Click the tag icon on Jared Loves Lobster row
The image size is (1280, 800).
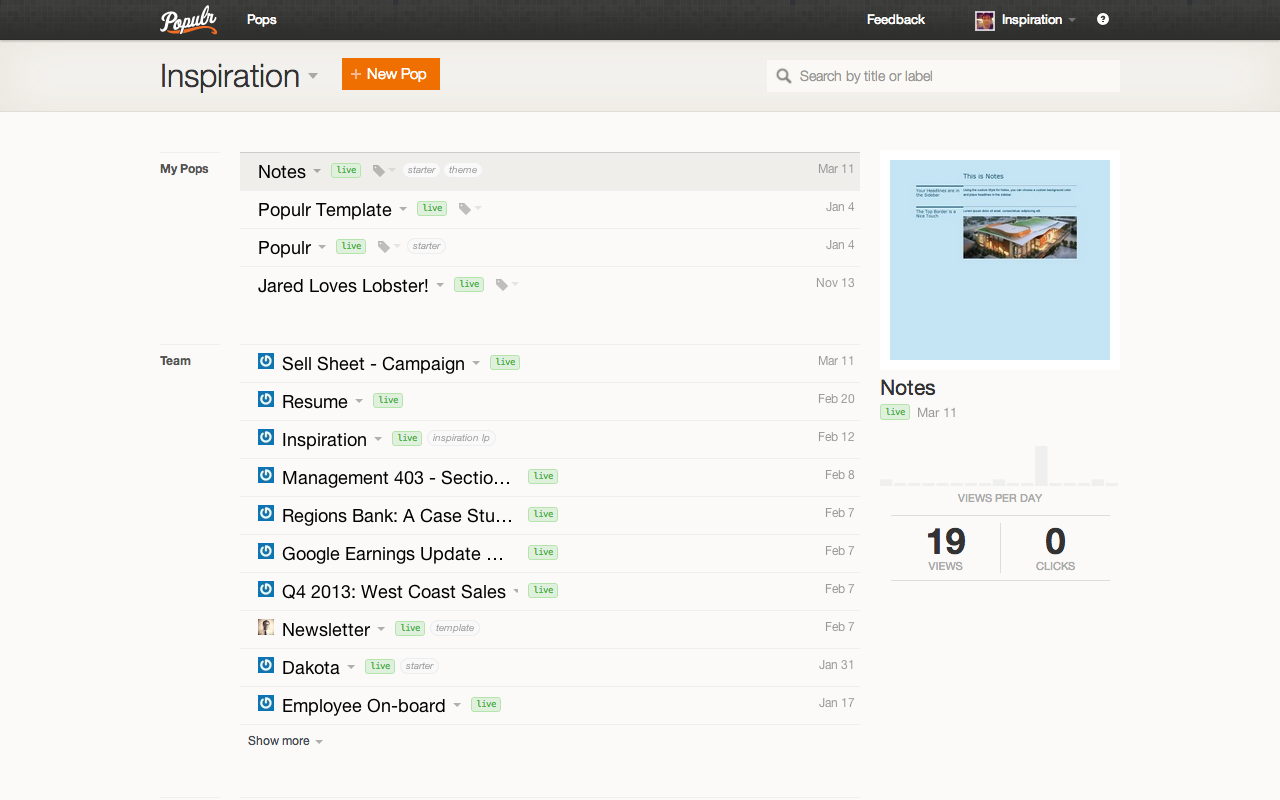[x=502, y=285]
